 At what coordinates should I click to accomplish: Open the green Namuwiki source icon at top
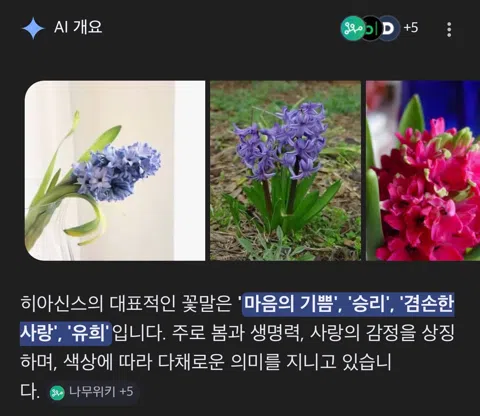click(x=352, y=29)
